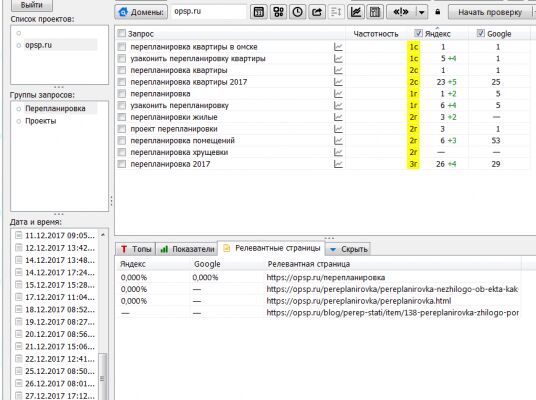Check the 'узаконить перепланировку квартиры' row checkbox

(122, 58)
